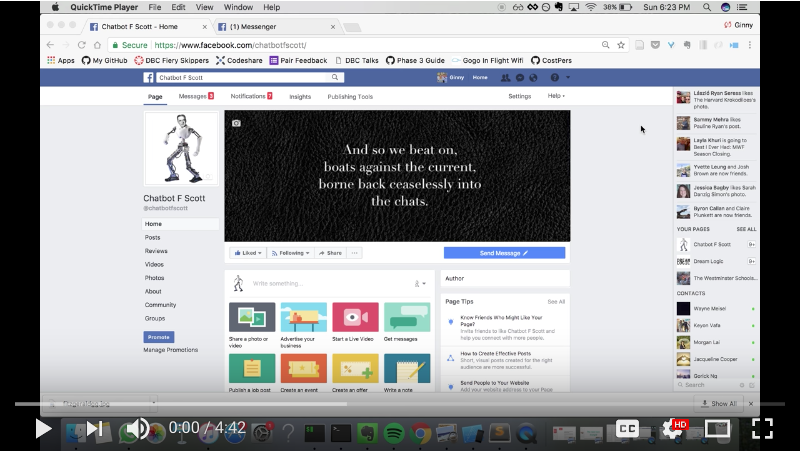Viewport: 800px width, 451px height.
Task: Open the more options ellipsis button
Action: coord(355,253)
